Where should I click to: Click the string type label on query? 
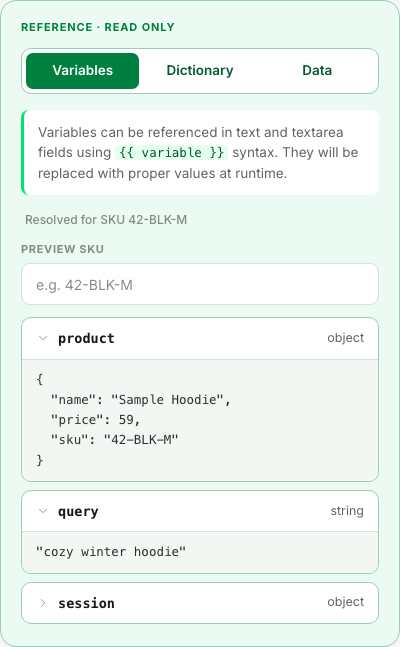[x=347, y=511]
